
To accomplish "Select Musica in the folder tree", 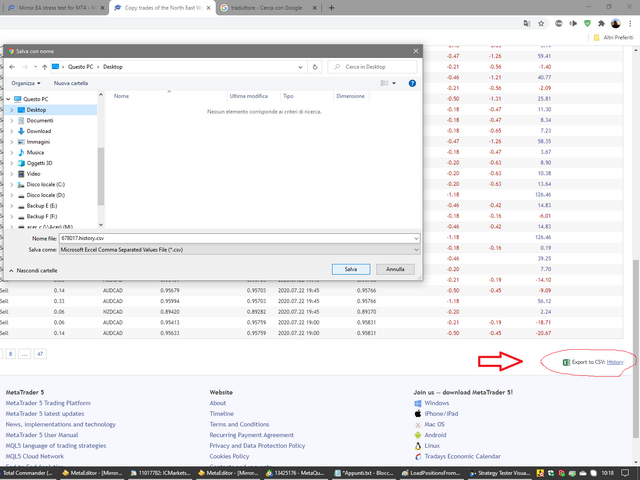I will point(35,152).
